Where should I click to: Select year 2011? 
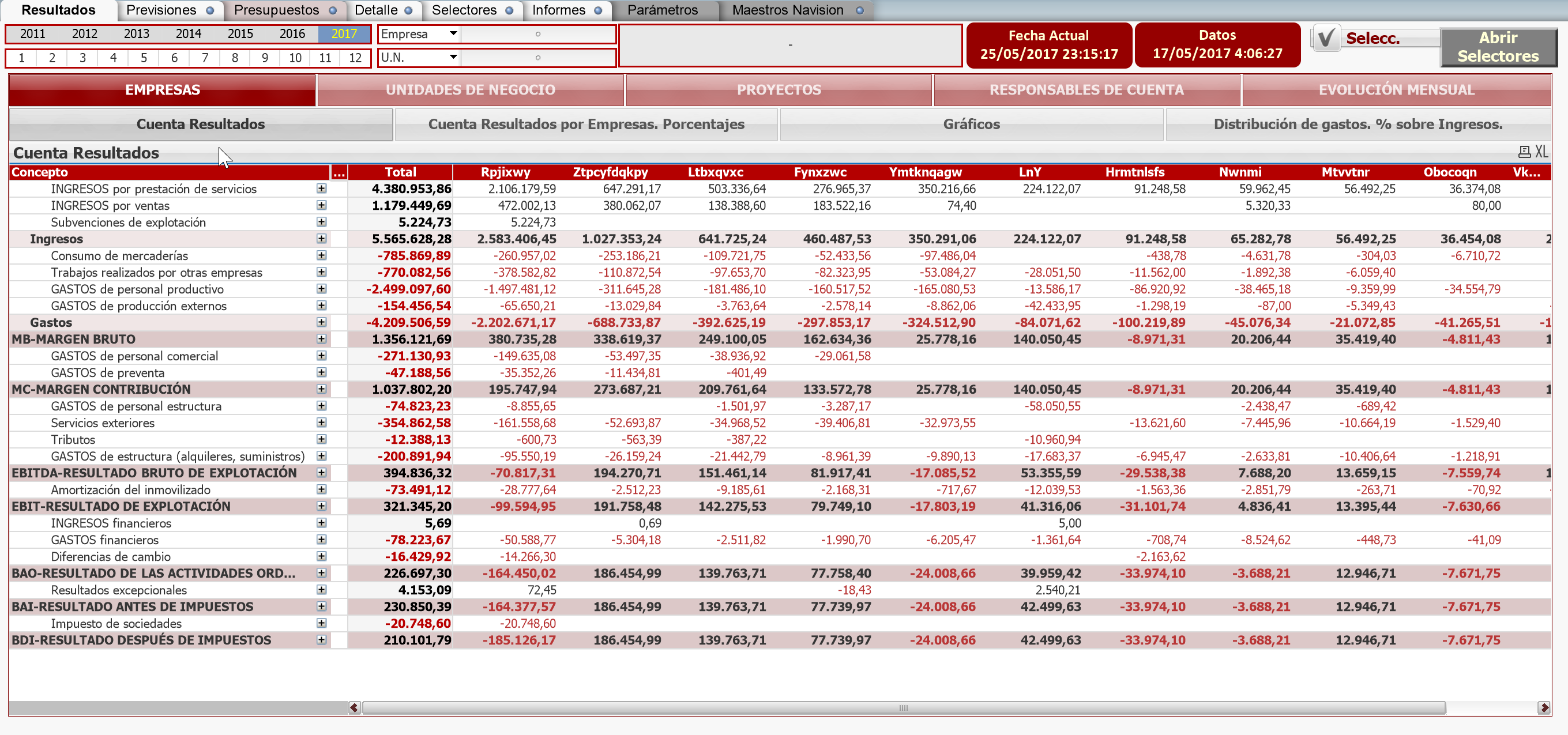32,34
